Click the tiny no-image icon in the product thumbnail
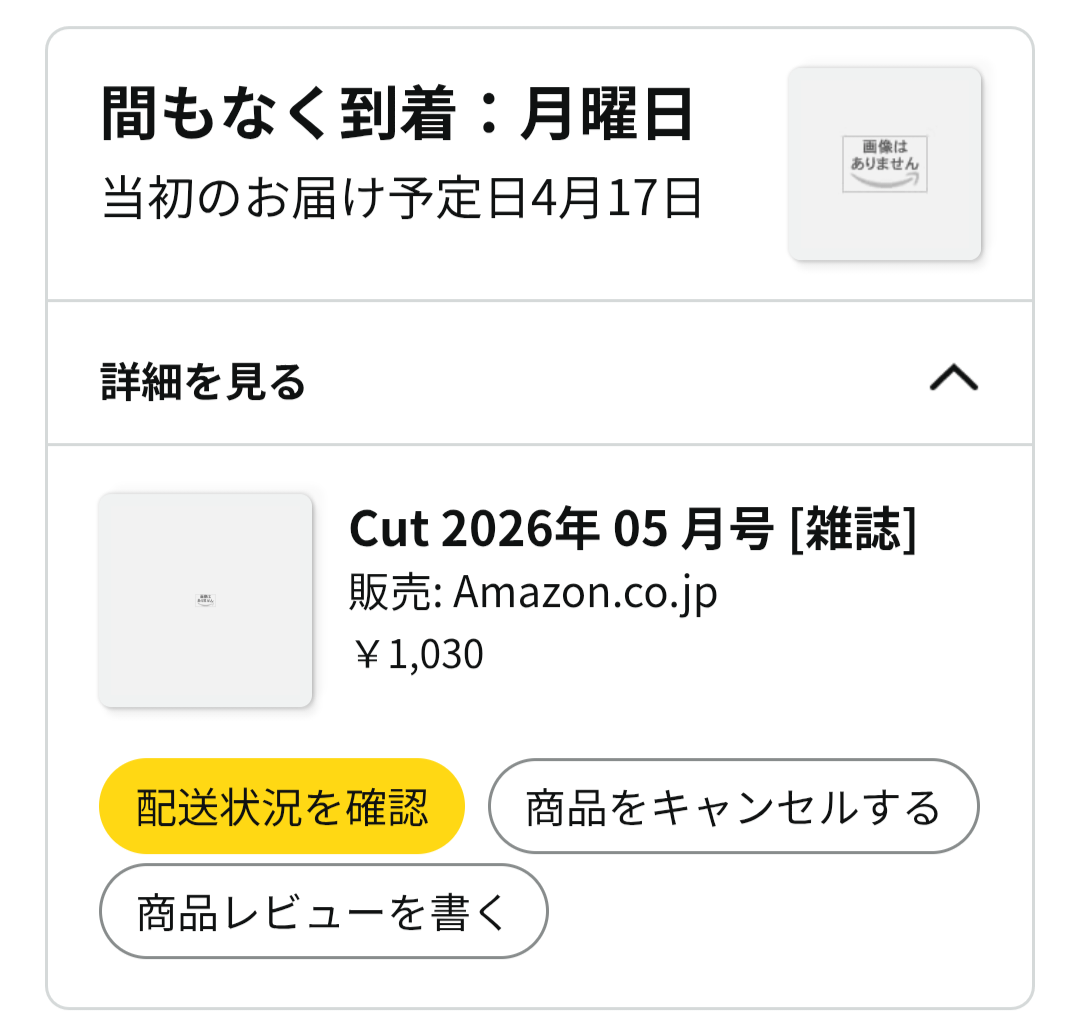This screenshot has height=1033, width=1080. tap(205, 600)
